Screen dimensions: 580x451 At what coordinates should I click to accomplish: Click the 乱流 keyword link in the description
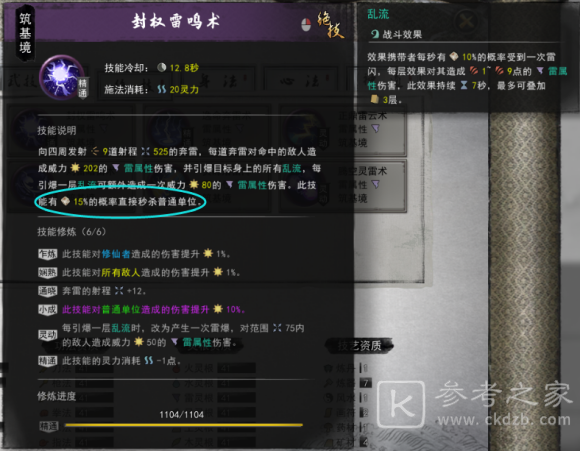tap(292, 168)
